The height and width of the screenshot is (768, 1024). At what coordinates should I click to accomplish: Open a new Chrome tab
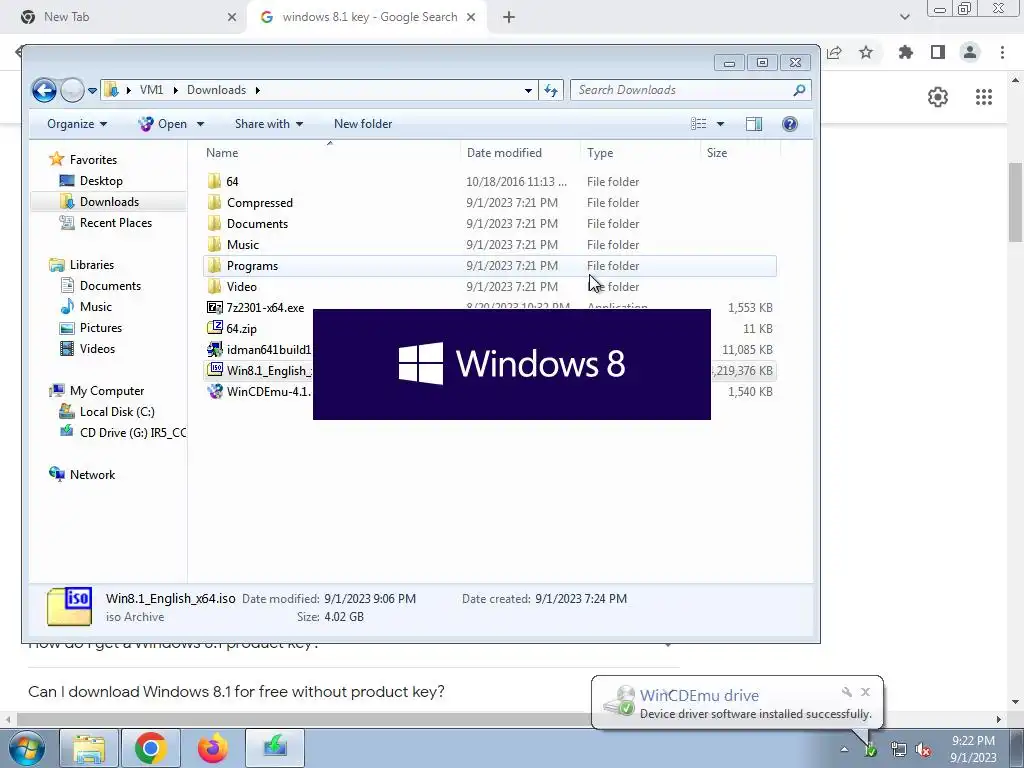tap(509, 18)
